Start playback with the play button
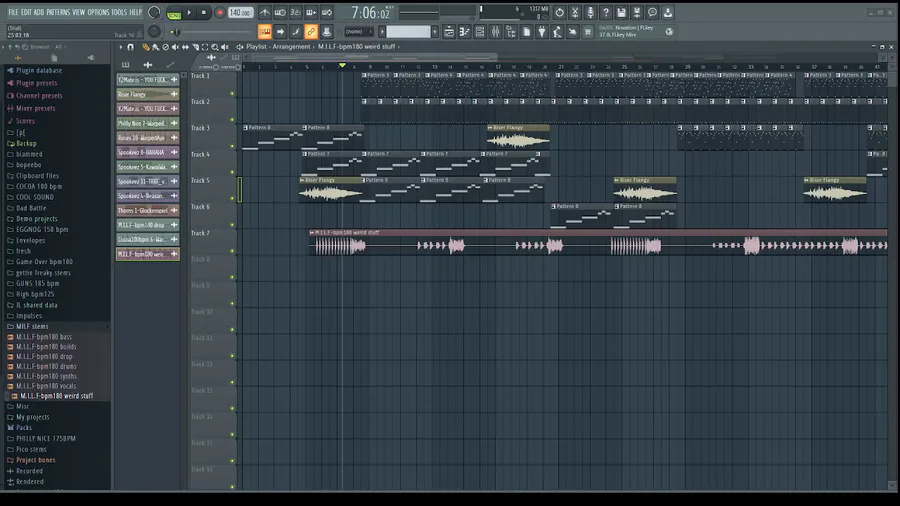Image resolution: width=900 pixels, height=506 pixels. (x=189, y=12)
